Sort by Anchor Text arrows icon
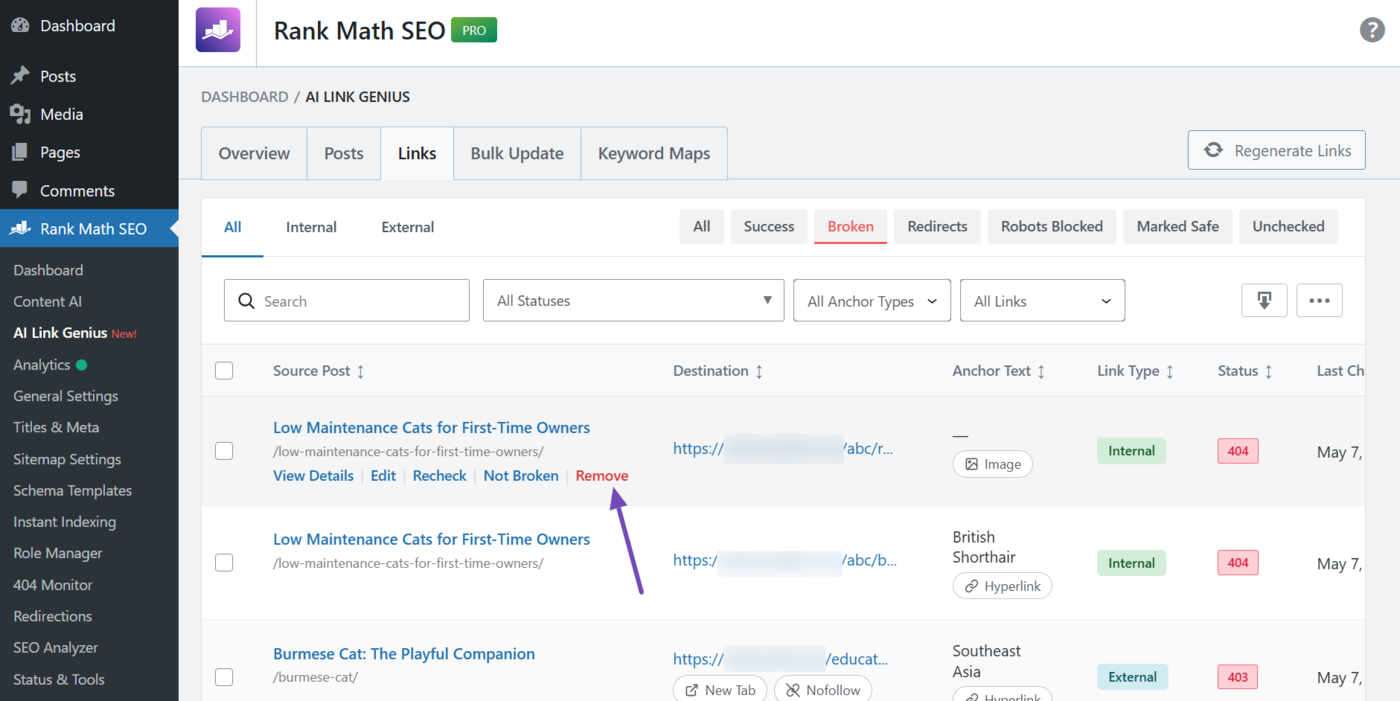This screenshot has width=1400, height=701. (1041, 371)
